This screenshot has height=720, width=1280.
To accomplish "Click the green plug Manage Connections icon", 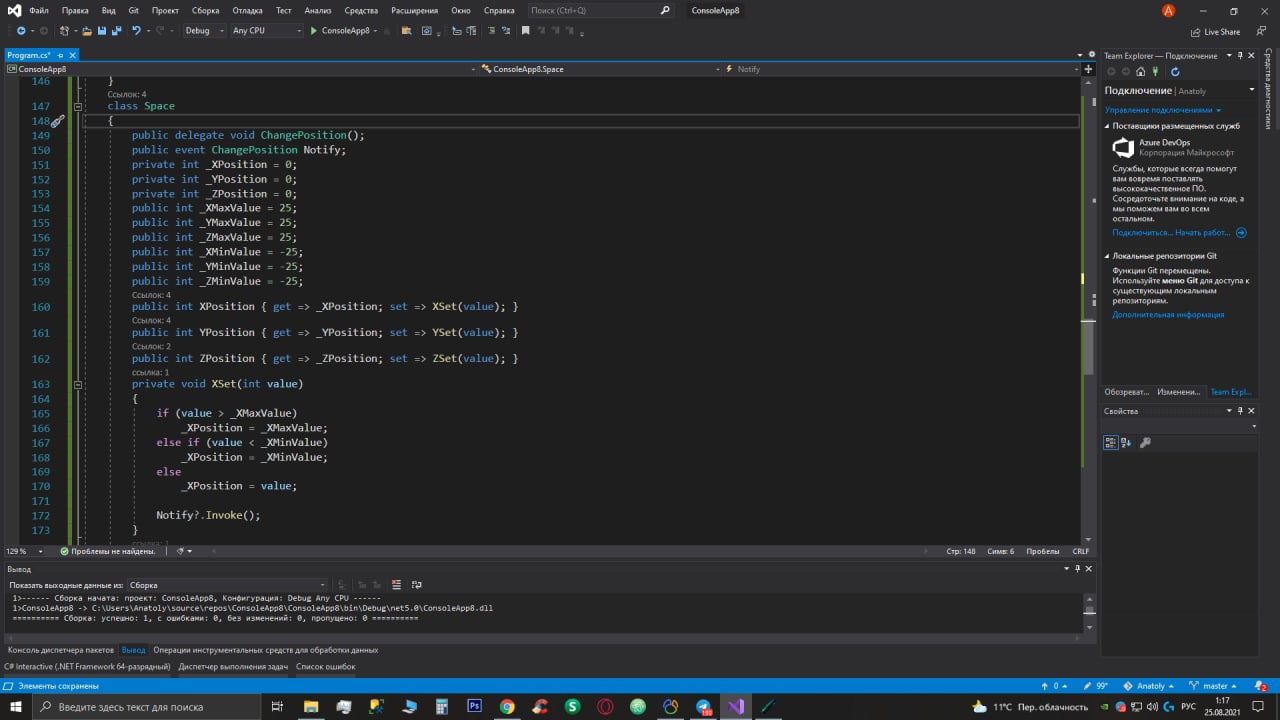I will pos(1157,71).
